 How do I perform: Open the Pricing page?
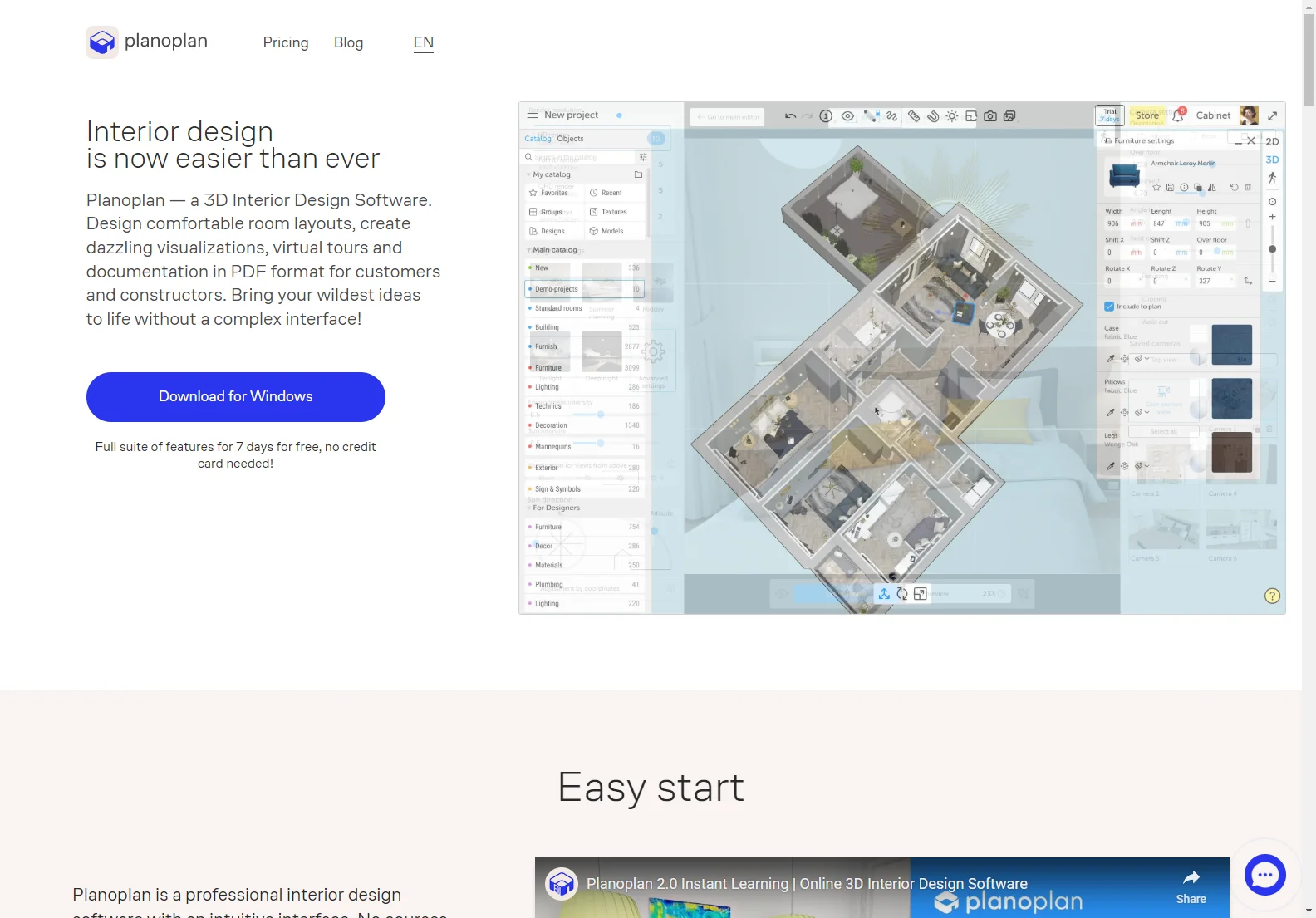coord(286,42)
